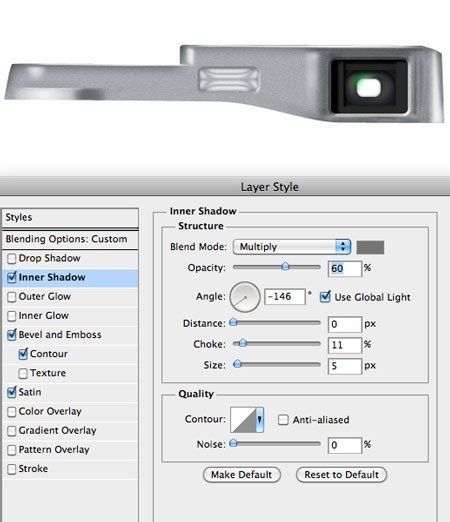Uncheck the Contour sub-style checkbox

[23, 354]
